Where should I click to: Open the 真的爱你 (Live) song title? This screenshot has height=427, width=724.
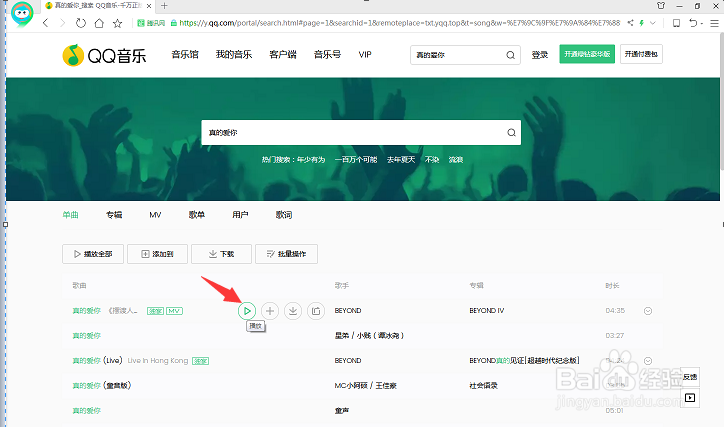pyautogui.click(x=97, y=361)
